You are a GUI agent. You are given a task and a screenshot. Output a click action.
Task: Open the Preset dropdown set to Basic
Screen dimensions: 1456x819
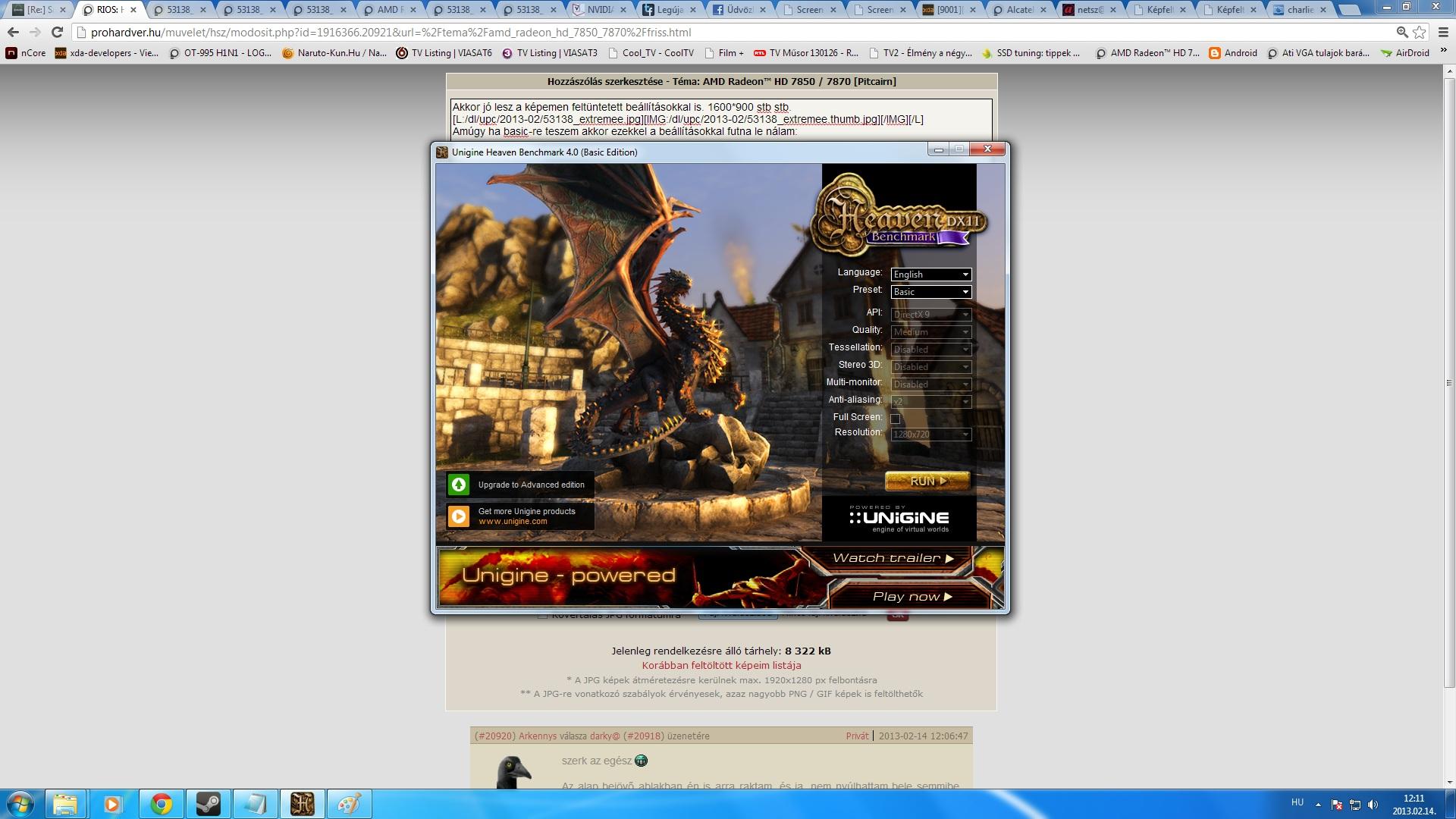(x=930, y=292)
